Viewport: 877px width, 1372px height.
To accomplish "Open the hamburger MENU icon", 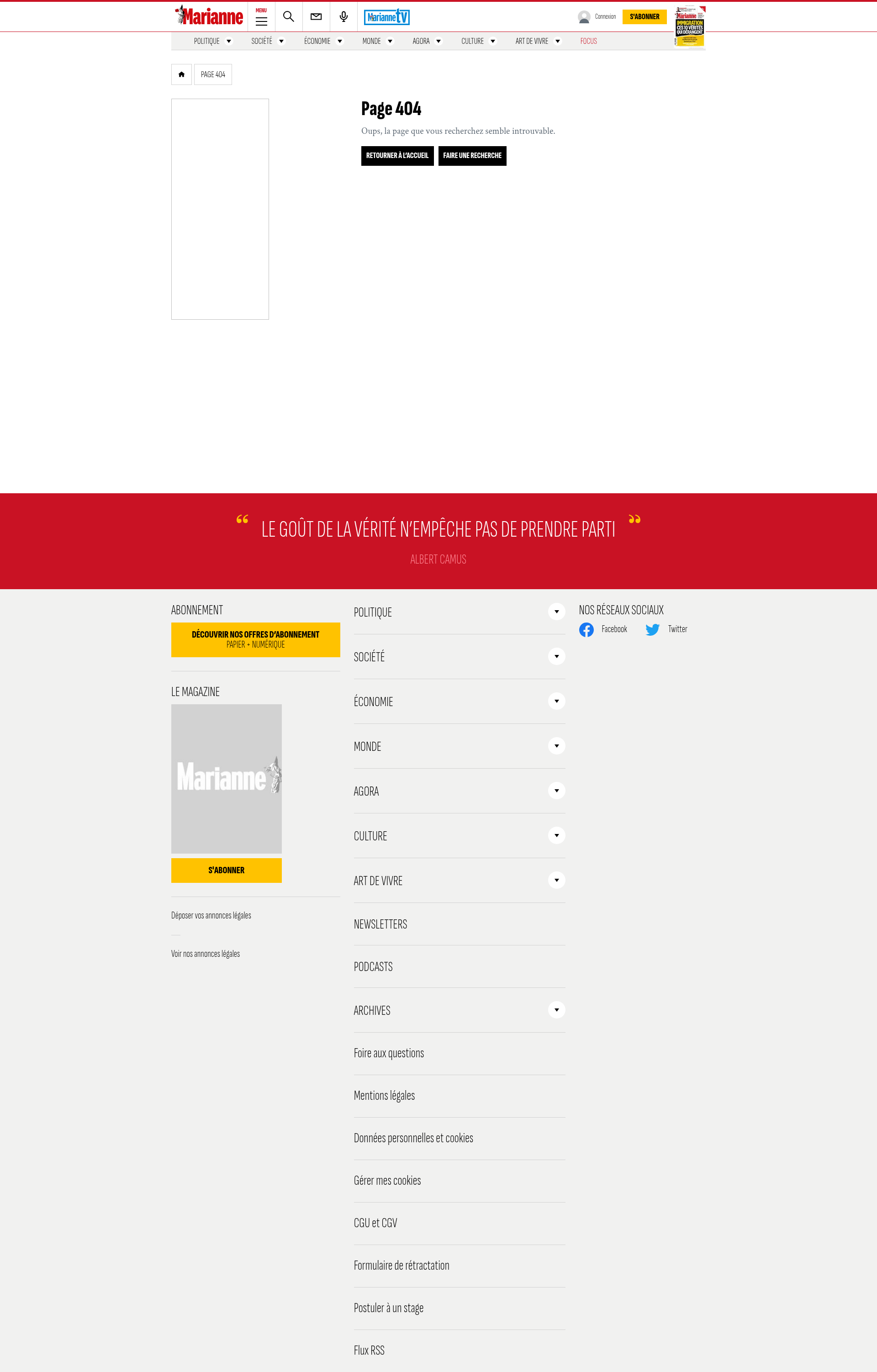I will tap(261, 21).
